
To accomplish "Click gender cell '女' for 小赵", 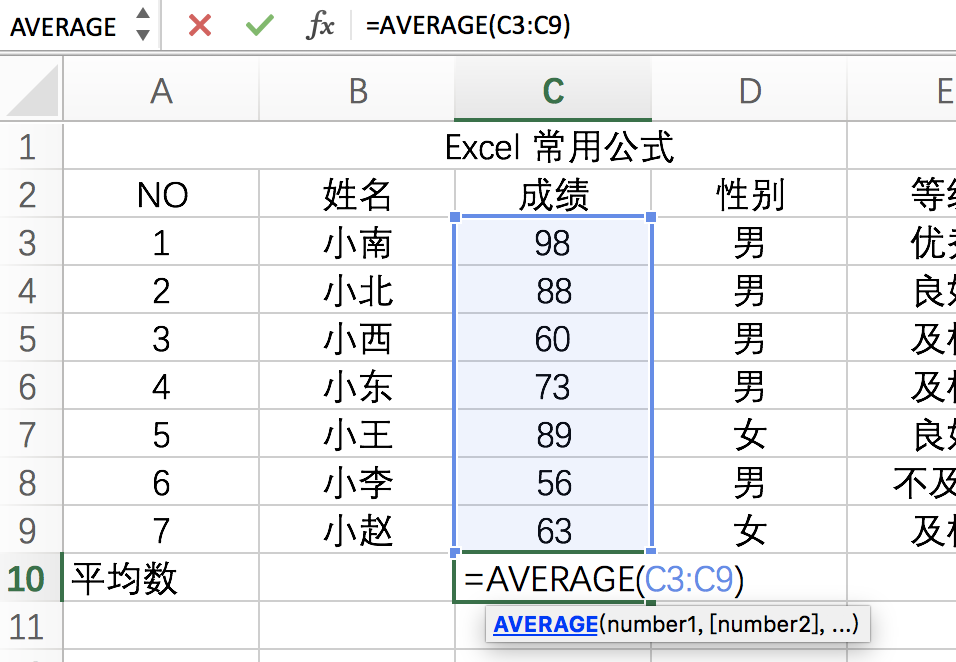I will click(749, 530).
